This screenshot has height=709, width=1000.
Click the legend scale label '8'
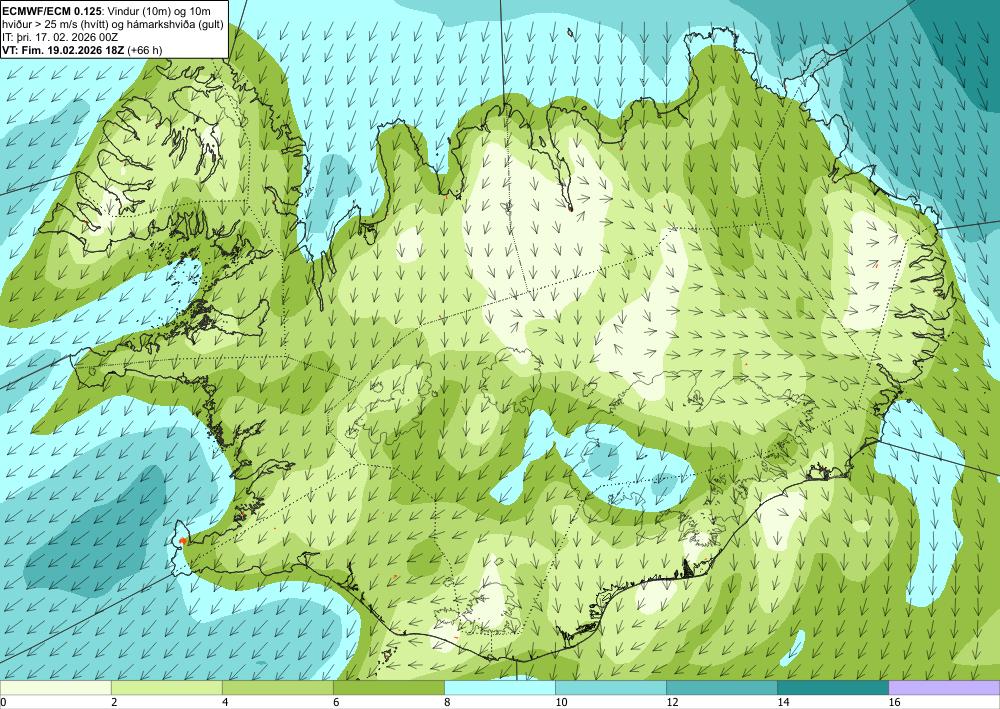tap(448, 702)
